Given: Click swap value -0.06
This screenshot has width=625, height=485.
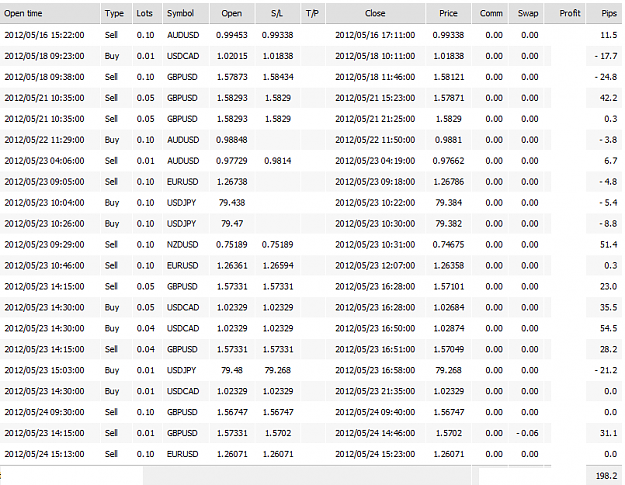Looking at the screenshot, I should 527,433.
